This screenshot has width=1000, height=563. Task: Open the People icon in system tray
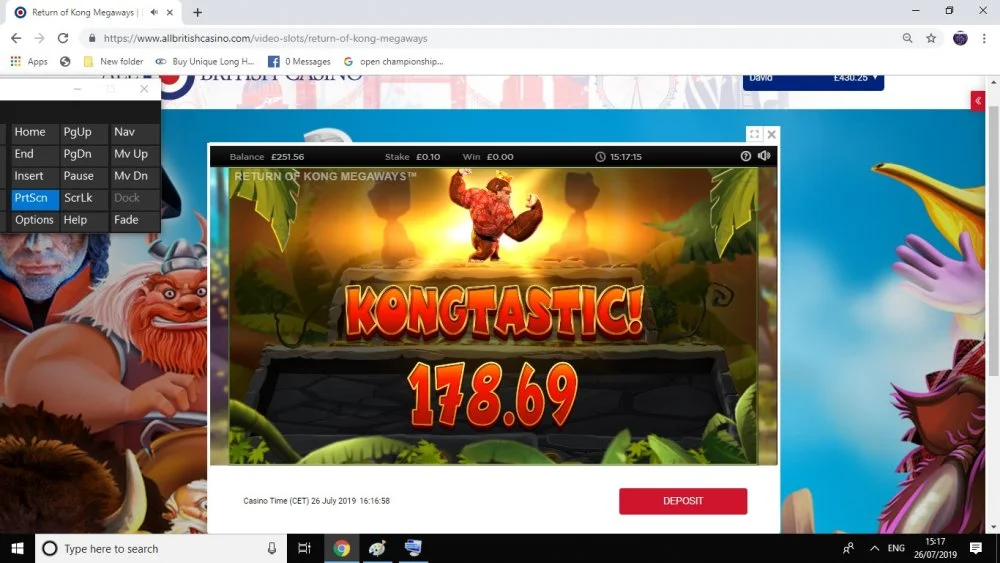tap(848, 548)
